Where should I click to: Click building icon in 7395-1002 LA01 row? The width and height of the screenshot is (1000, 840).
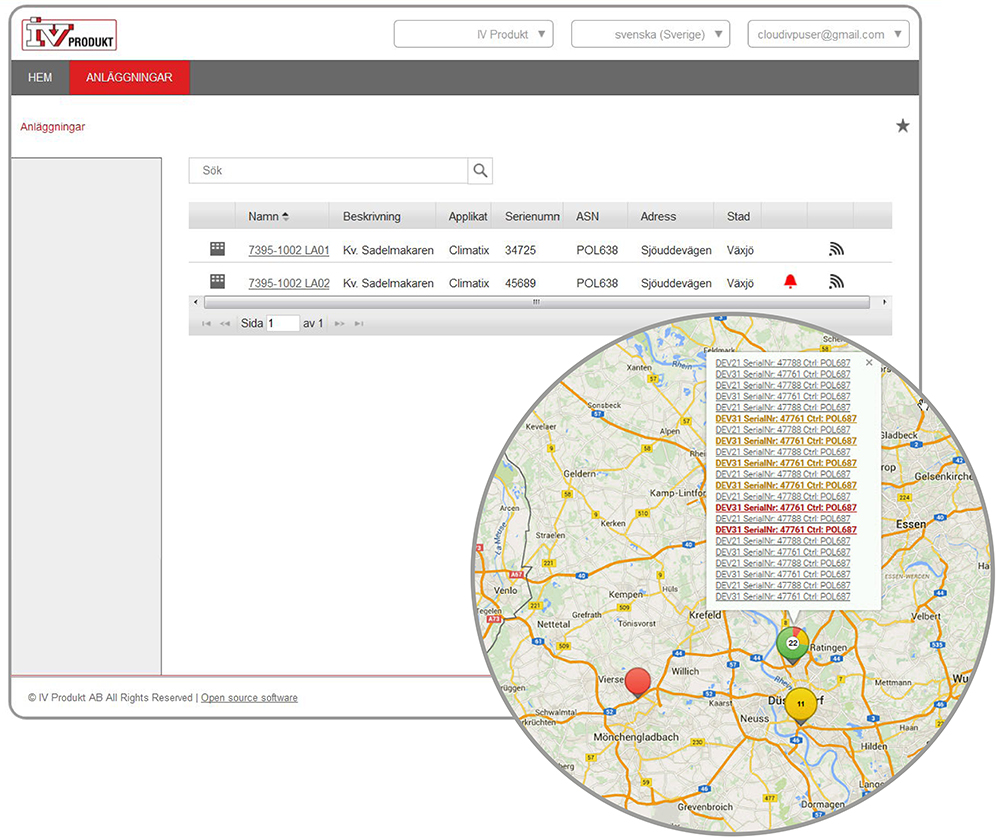pyautogui.click(x=217, y=249)
